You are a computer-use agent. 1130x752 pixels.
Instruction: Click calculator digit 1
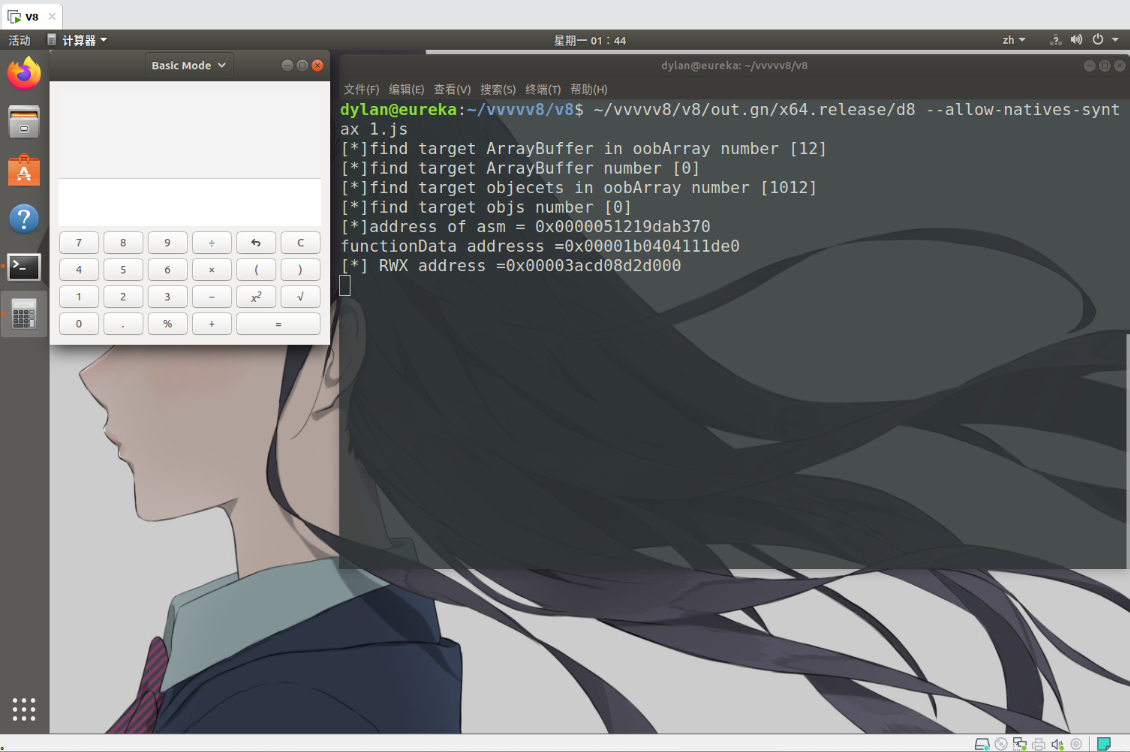79,297
